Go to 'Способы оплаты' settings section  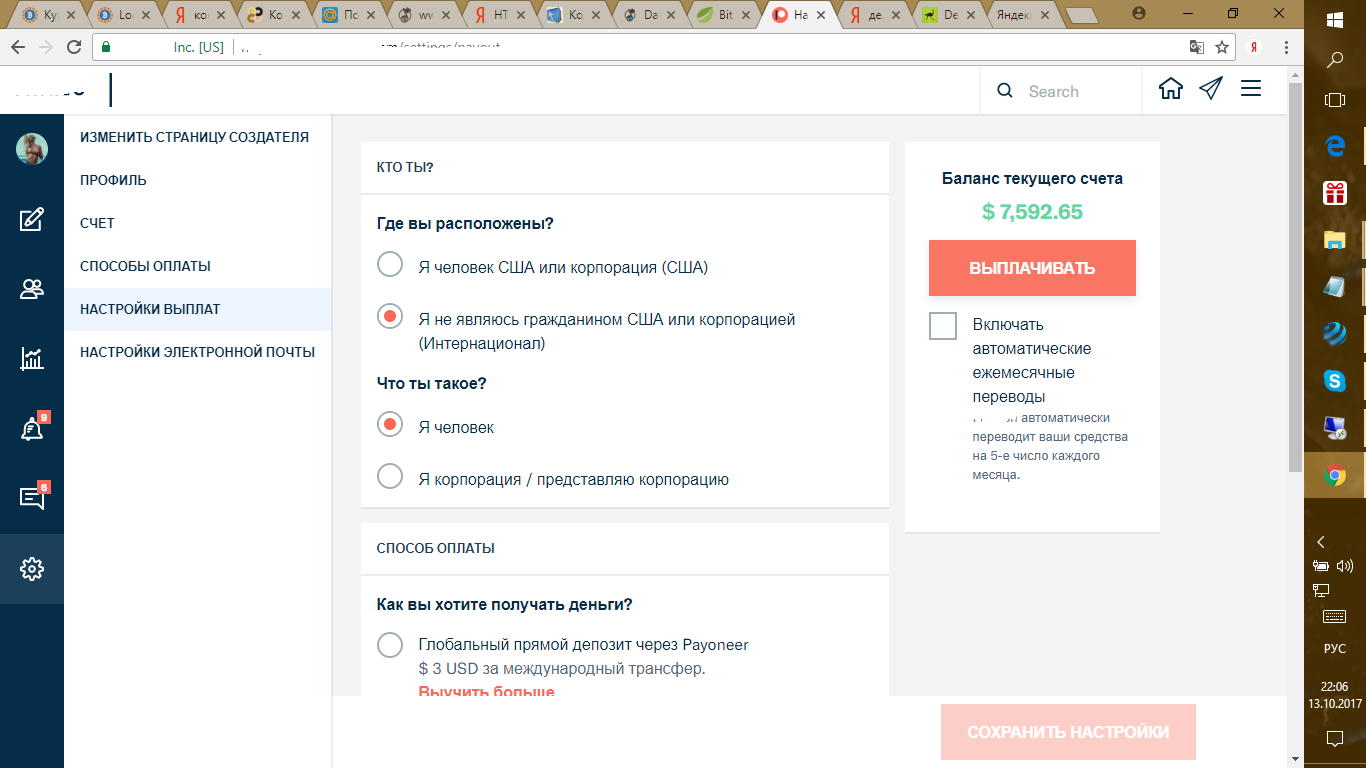coord(145,266)
